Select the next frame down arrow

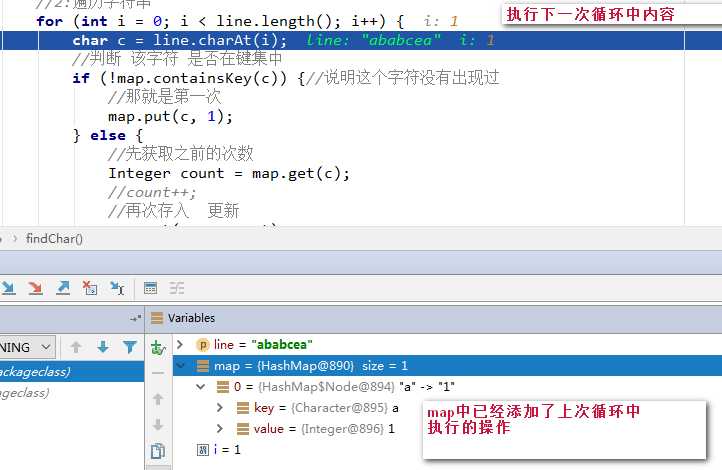click(103, 347)
